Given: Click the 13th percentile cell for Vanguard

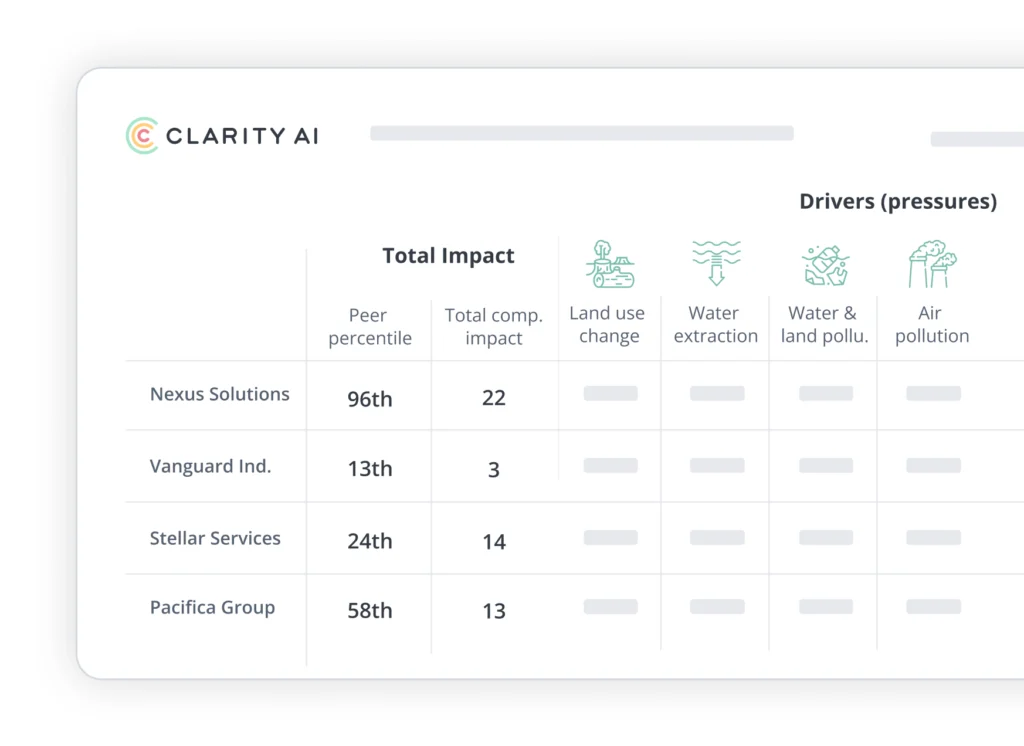Looking at the screenshot, I should pos(370,469).
